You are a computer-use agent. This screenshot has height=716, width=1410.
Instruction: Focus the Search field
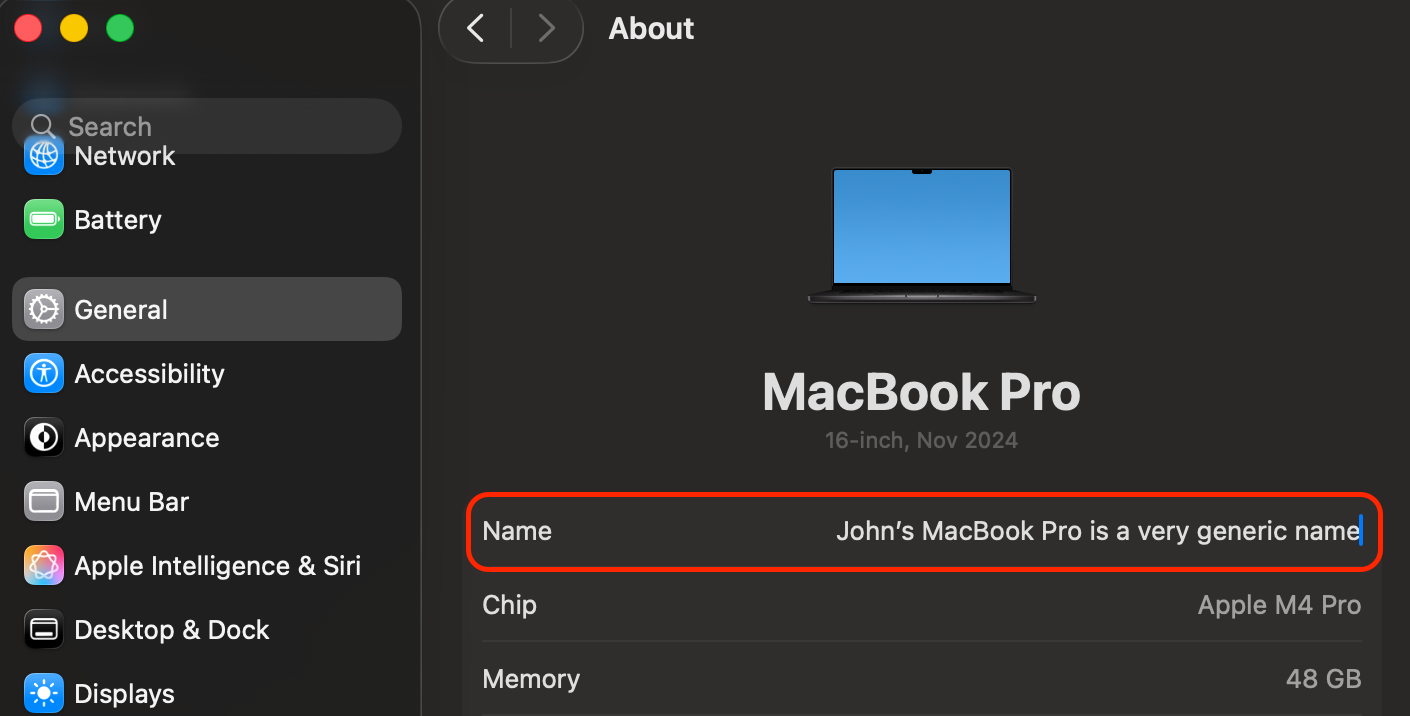point(207,126)
